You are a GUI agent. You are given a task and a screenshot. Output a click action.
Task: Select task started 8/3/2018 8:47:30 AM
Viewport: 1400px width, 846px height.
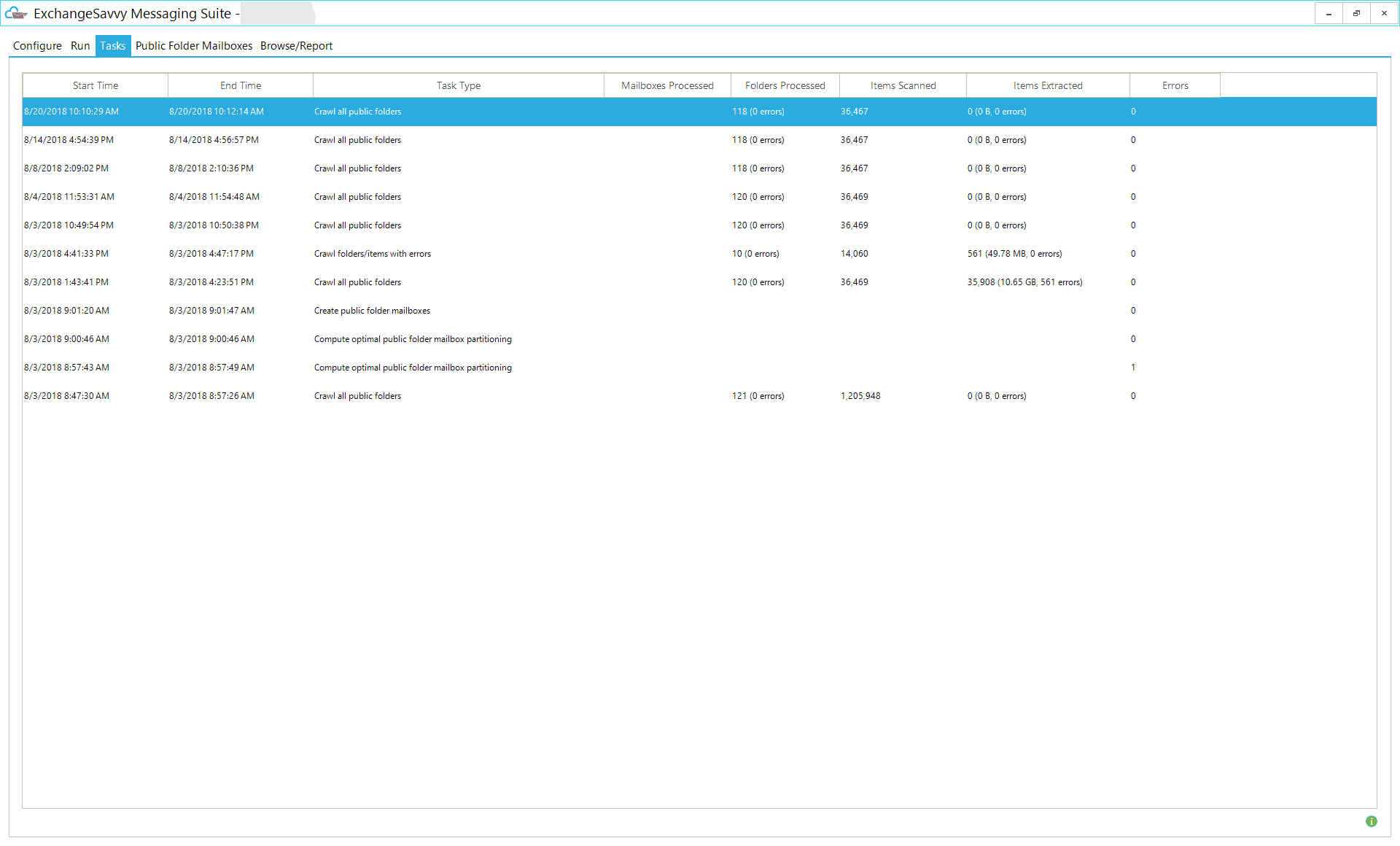[x=699, y=396]
